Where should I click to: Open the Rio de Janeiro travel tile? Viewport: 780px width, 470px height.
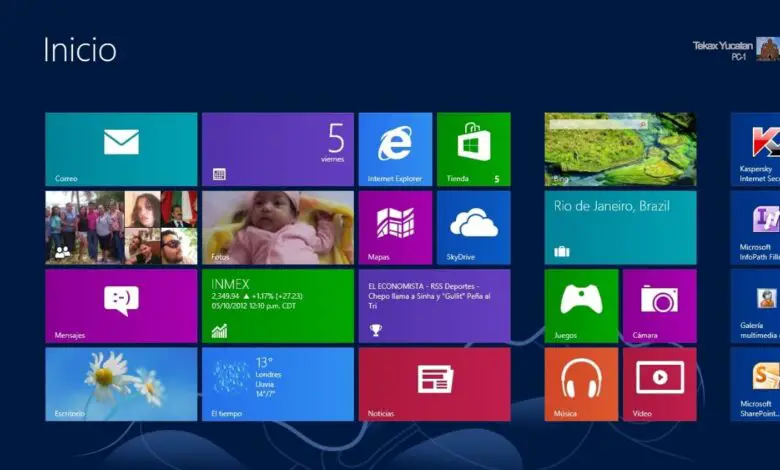[x=620, y=228]
